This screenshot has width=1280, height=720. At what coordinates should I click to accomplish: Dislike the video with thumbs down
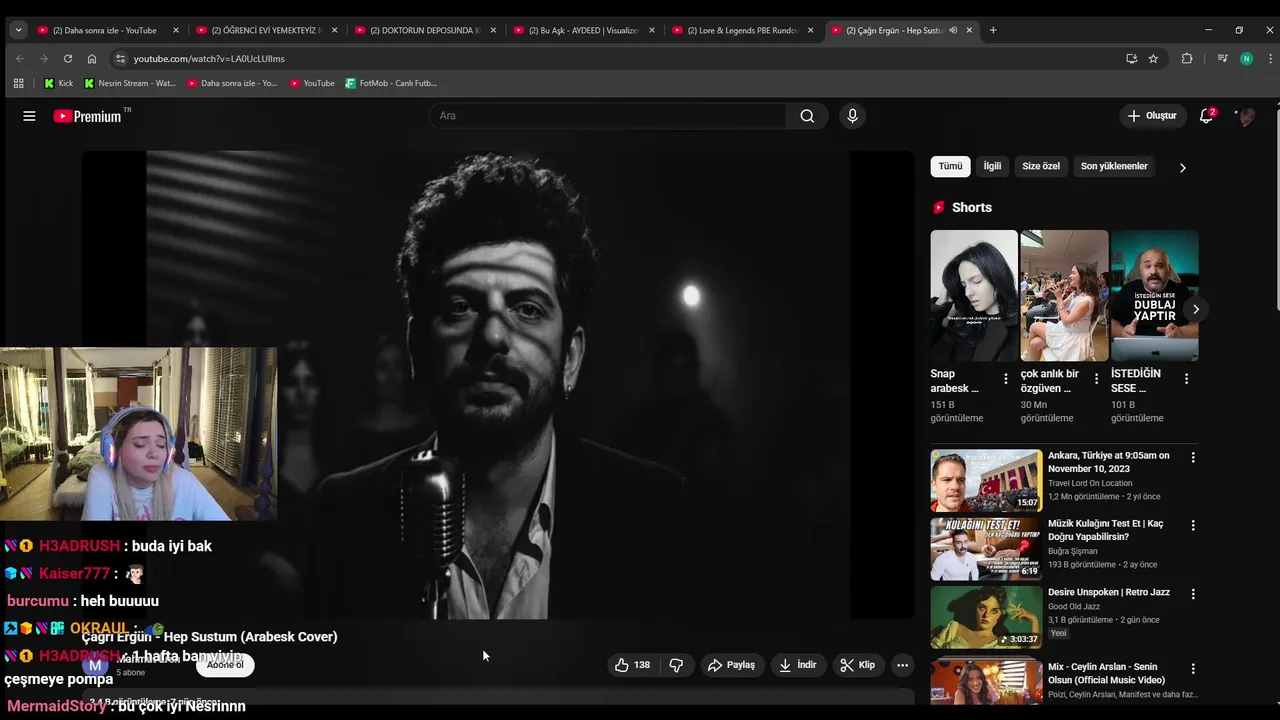pyautogui.click(x=676, y=665)
